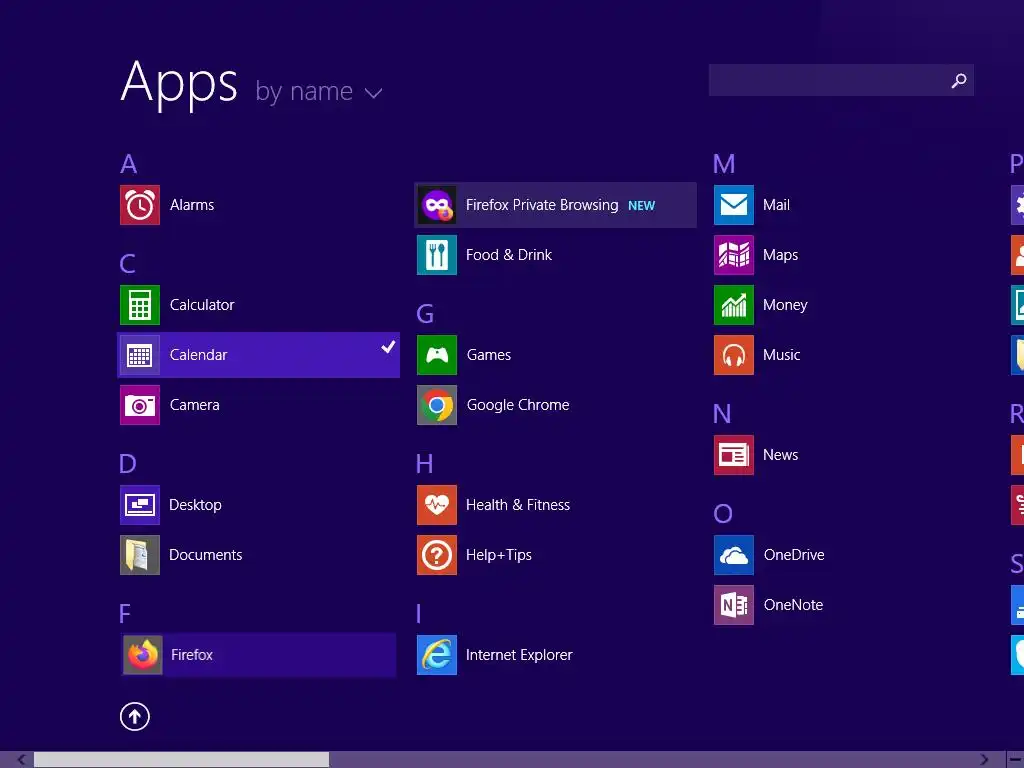Screen dimensions: 1024x768
Task: Click the 'Camera' label
Action: [195, 405]
